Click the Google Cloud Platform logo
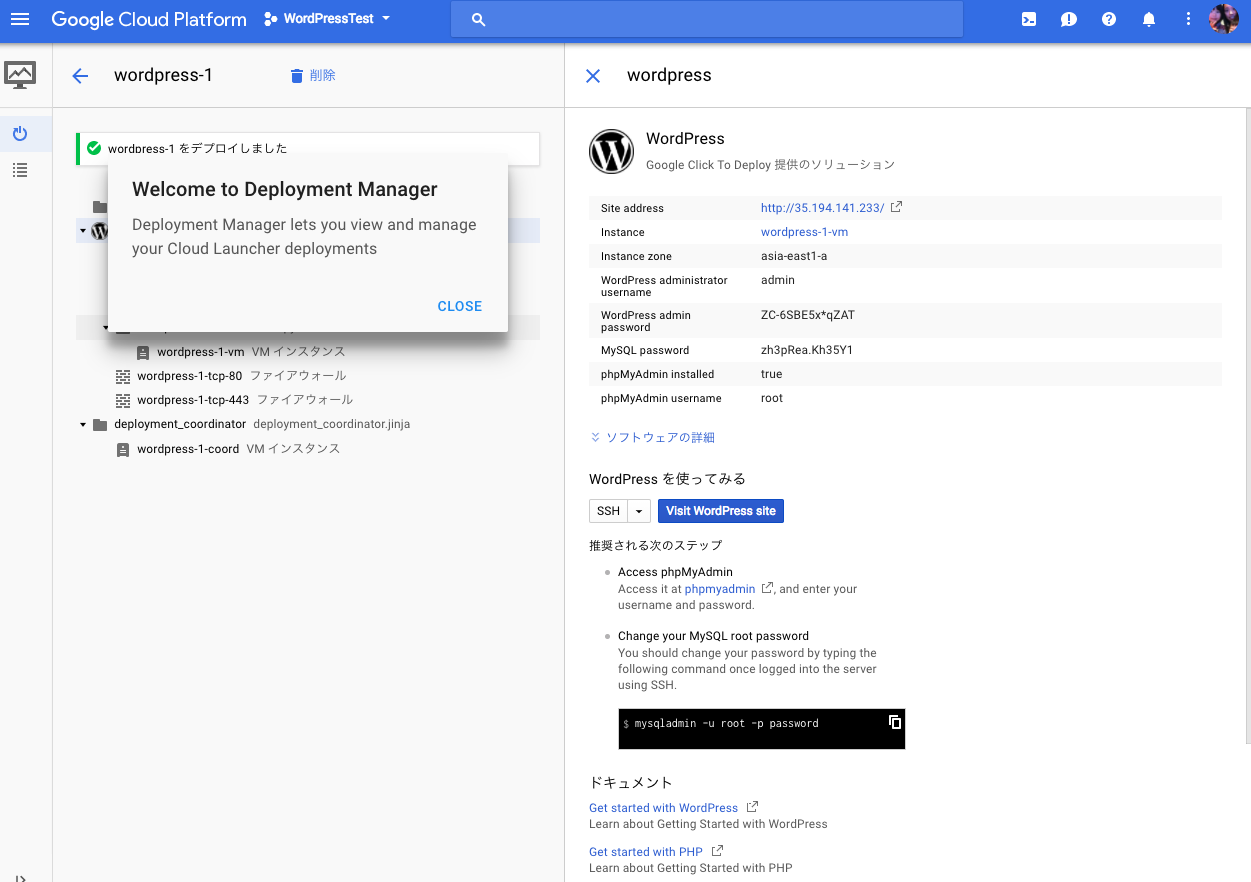The image size is (1251, 882). 149,19
